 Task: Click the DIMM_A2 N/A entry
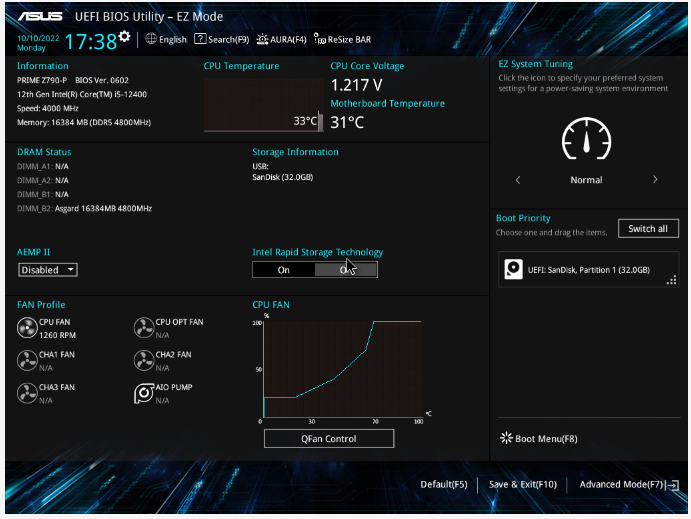click(x=43, y=180)
